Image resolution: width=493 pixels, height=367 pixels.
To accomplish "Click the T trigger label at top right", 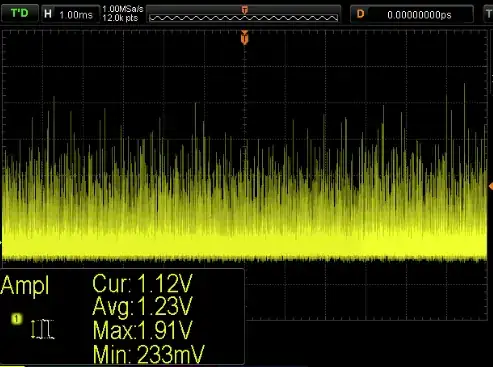I will click(x=489, y=14).
